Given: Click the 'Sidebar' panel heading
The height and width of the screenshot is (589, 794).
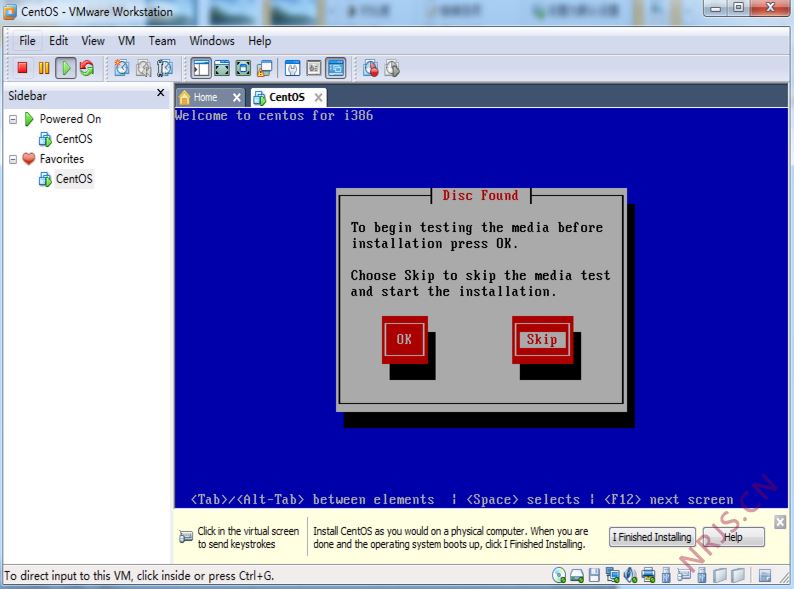Looking at the screenshot, I should tap(27, 96).
